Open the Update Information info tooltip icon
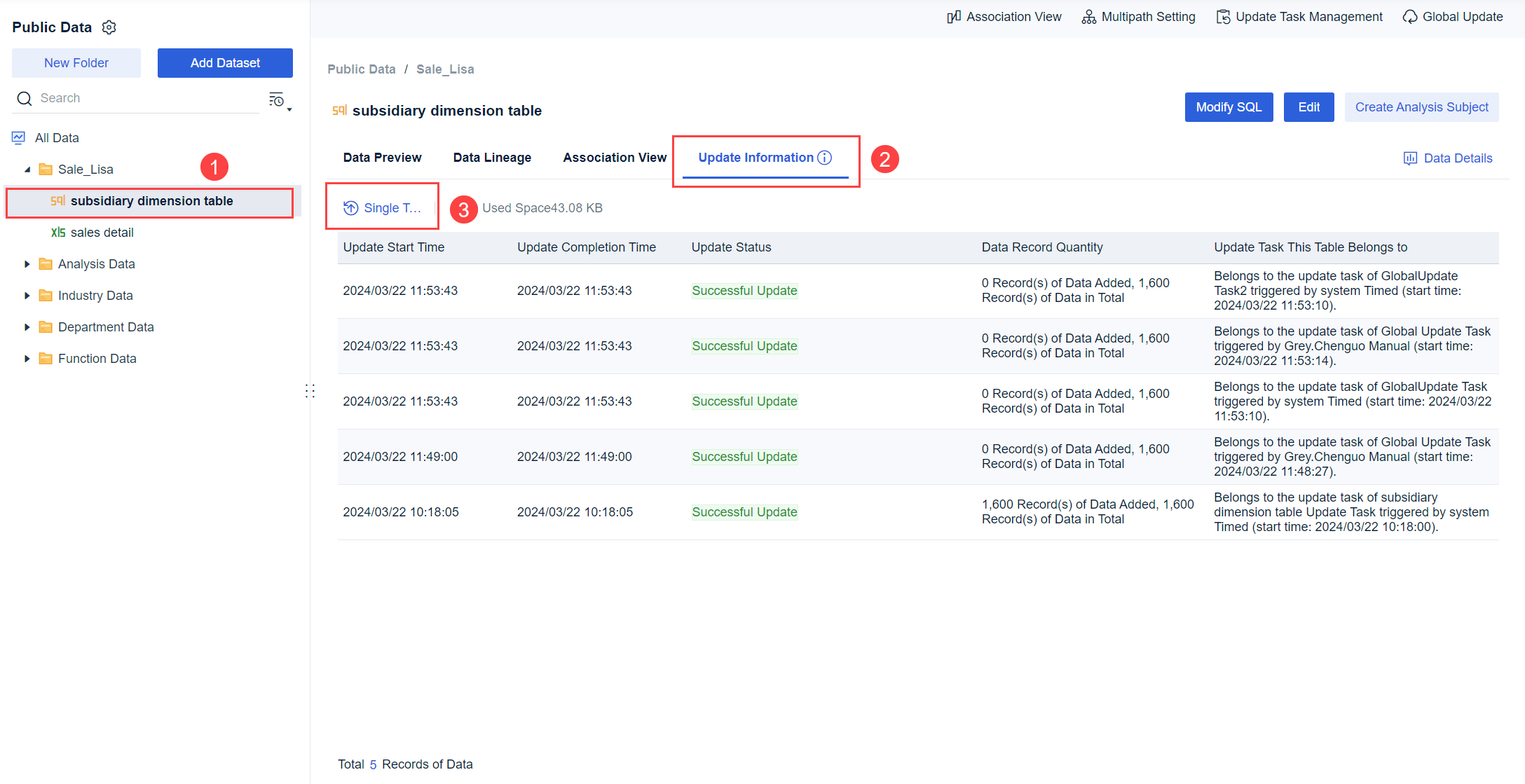 tap(824, 158)
